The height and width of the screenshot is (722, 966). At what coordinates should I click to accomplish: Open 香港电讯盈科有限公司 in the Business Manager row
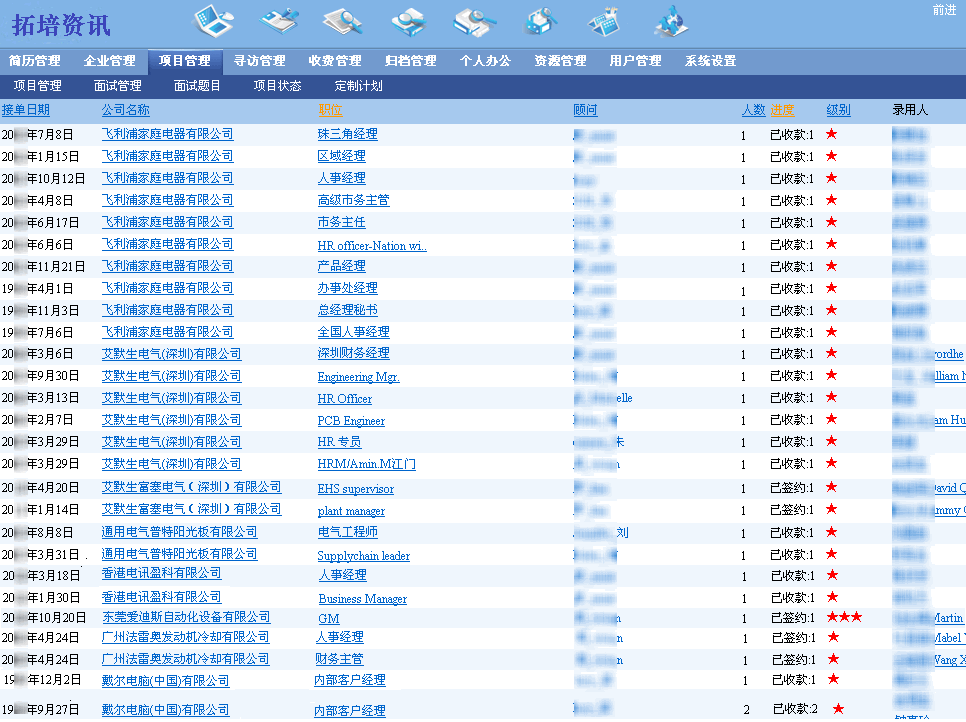[x=161, y=596]
